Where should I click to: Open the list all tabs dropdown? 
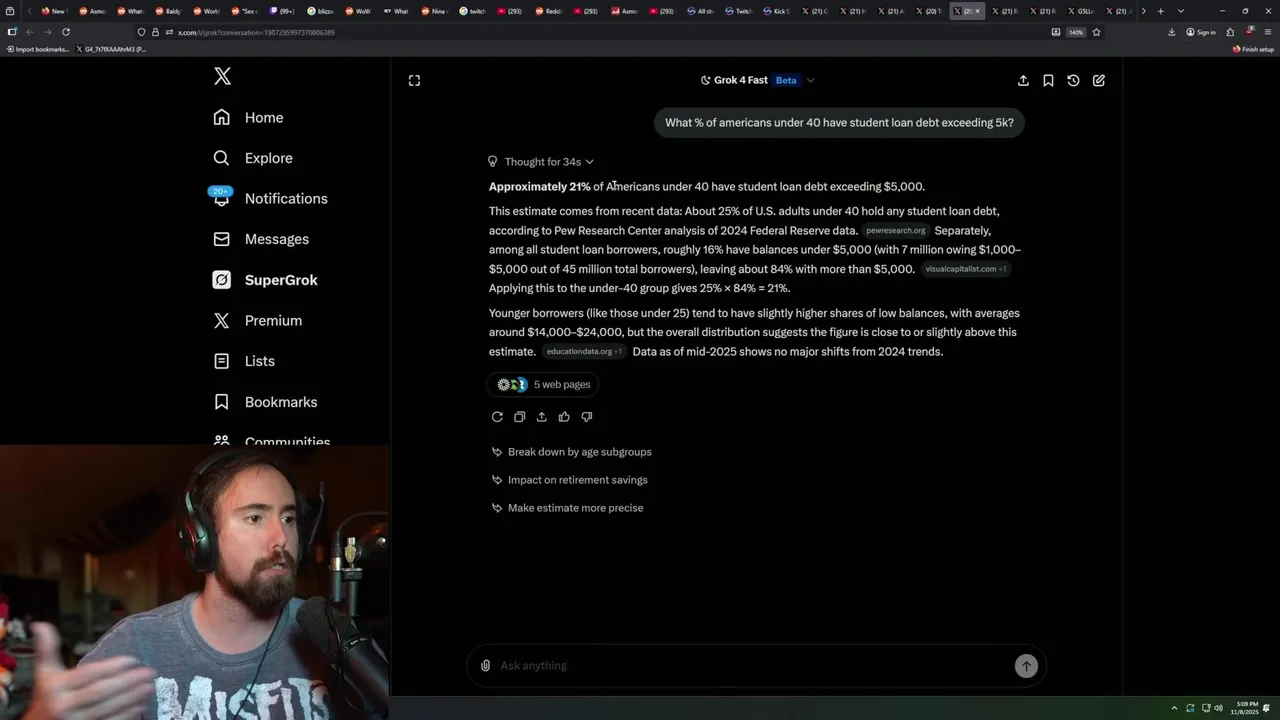pos(1181,11)
